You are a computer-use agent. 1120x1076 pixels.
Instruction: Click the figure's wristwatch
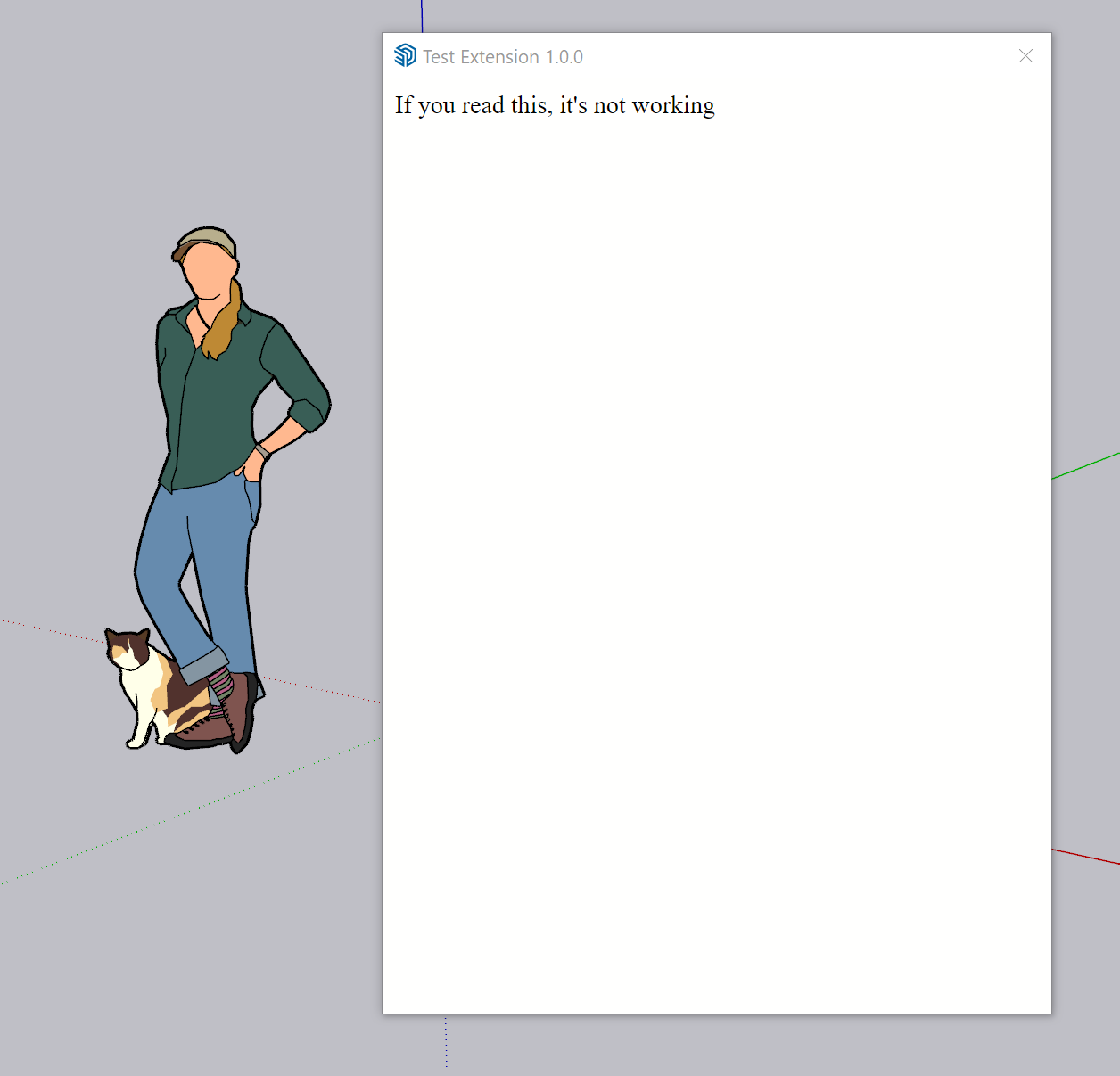[x=259, y=448]
